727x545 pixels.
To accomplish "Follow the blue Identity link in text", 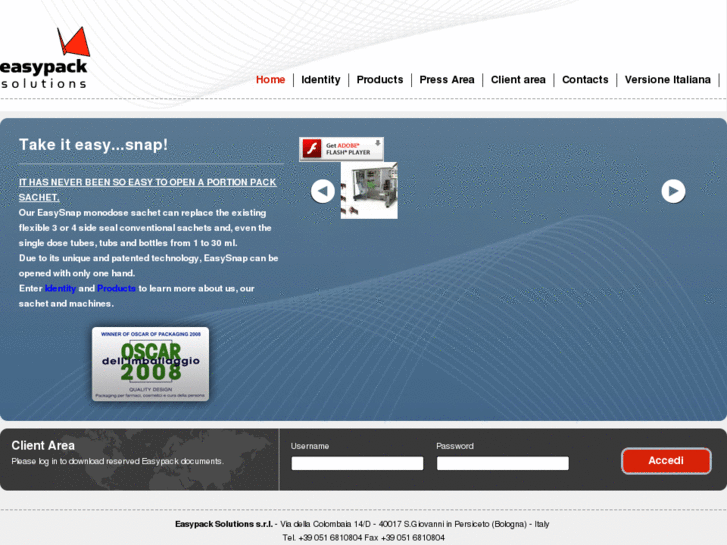I will [60, 289].
